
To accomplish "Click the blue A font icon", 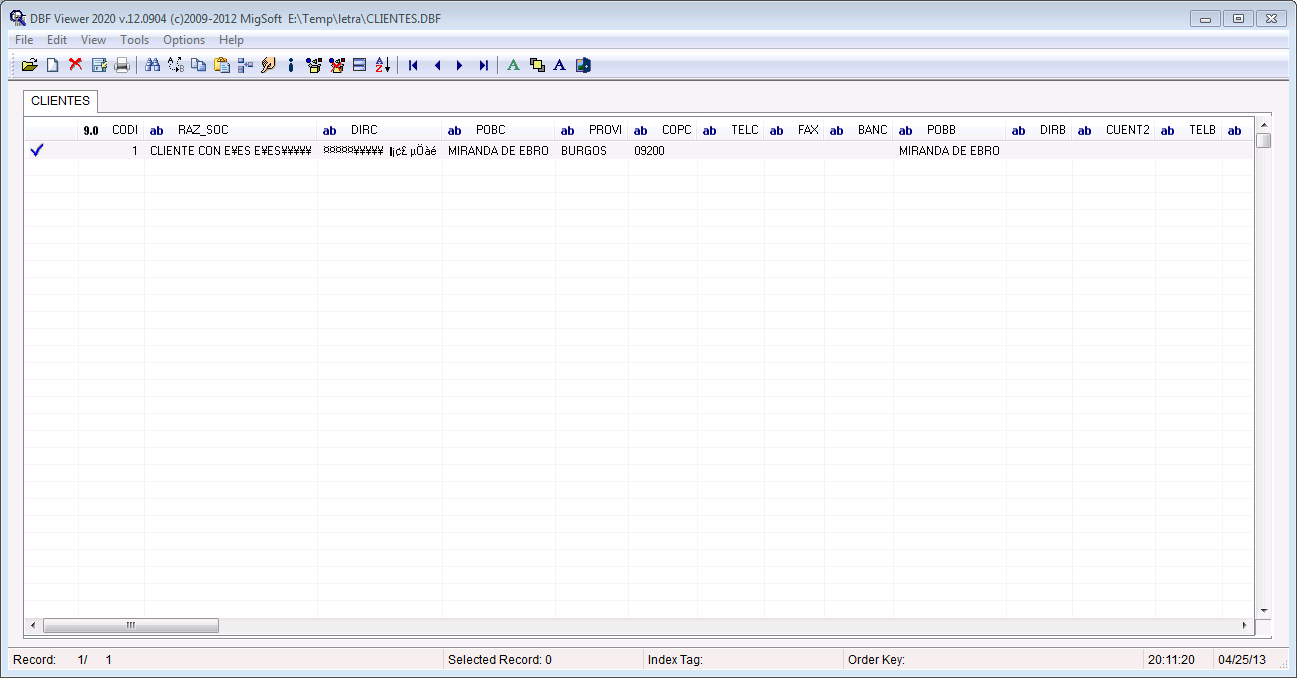I will point(560,65).
